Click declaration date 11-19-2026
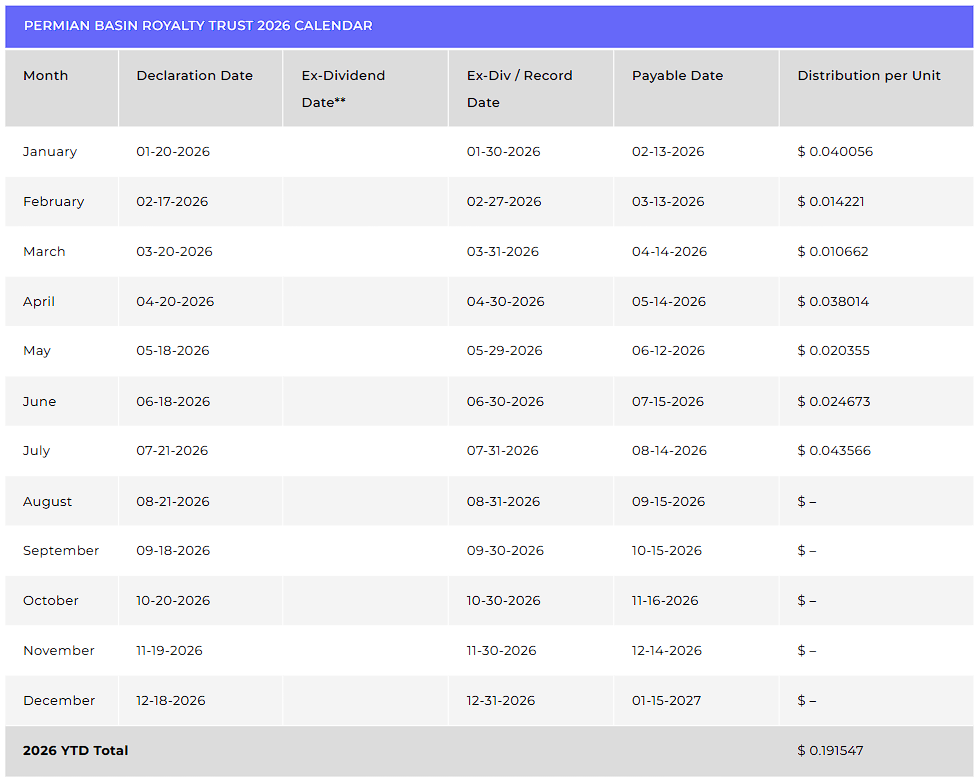 pos(169,651)
